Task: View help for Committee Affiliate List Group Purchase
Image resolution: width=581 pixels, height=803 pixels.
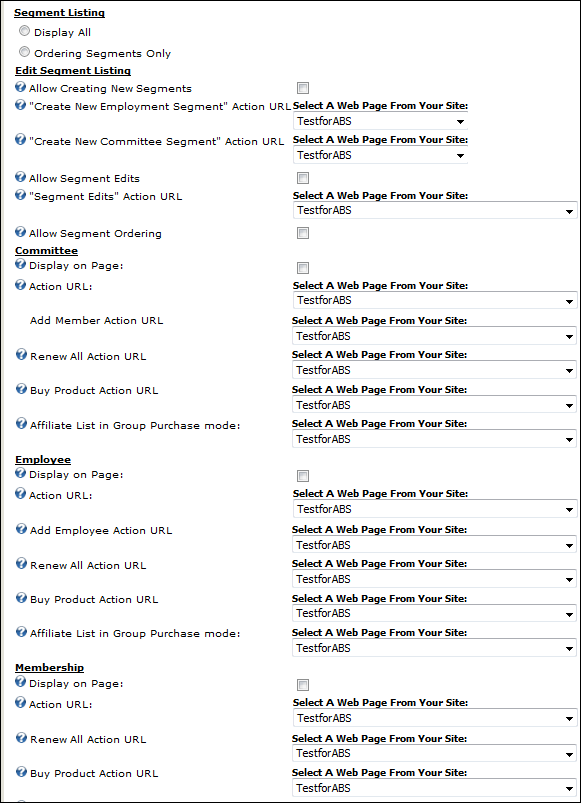Action: (21, 424)
